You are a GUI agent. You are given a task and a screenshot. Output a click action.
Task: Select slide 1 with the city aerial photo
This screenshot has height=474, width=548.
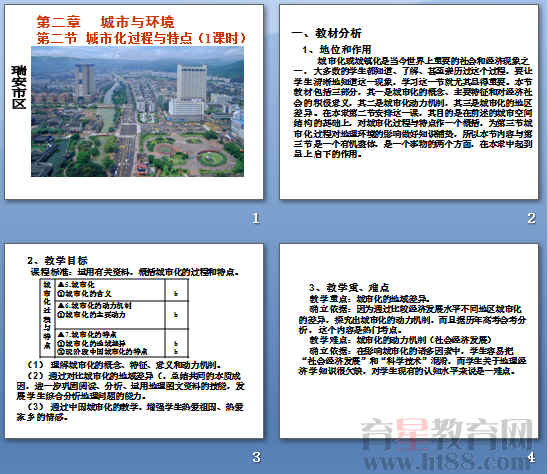pyautogui.click(x=134, y=102)
